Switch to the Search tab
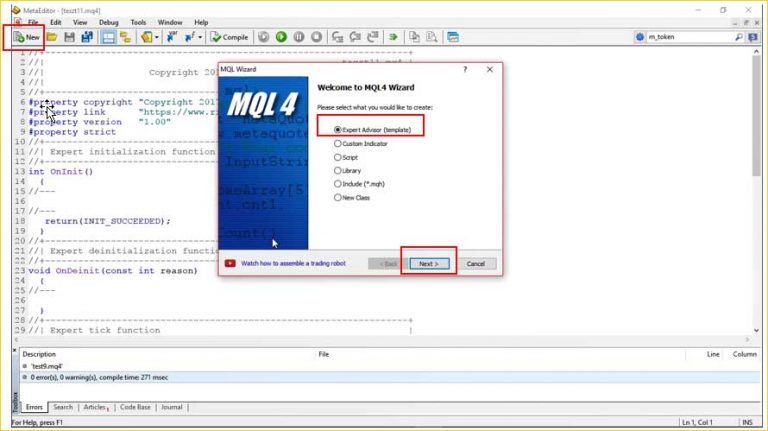Viewport: 768px width, 431px height. tap(63, 407)
